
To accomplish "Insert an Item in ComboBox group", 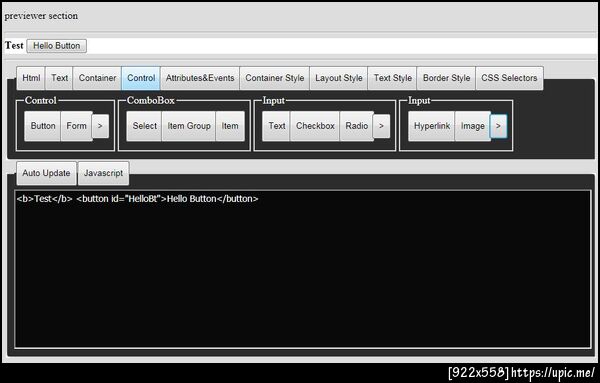I will (x=230, y=126).
